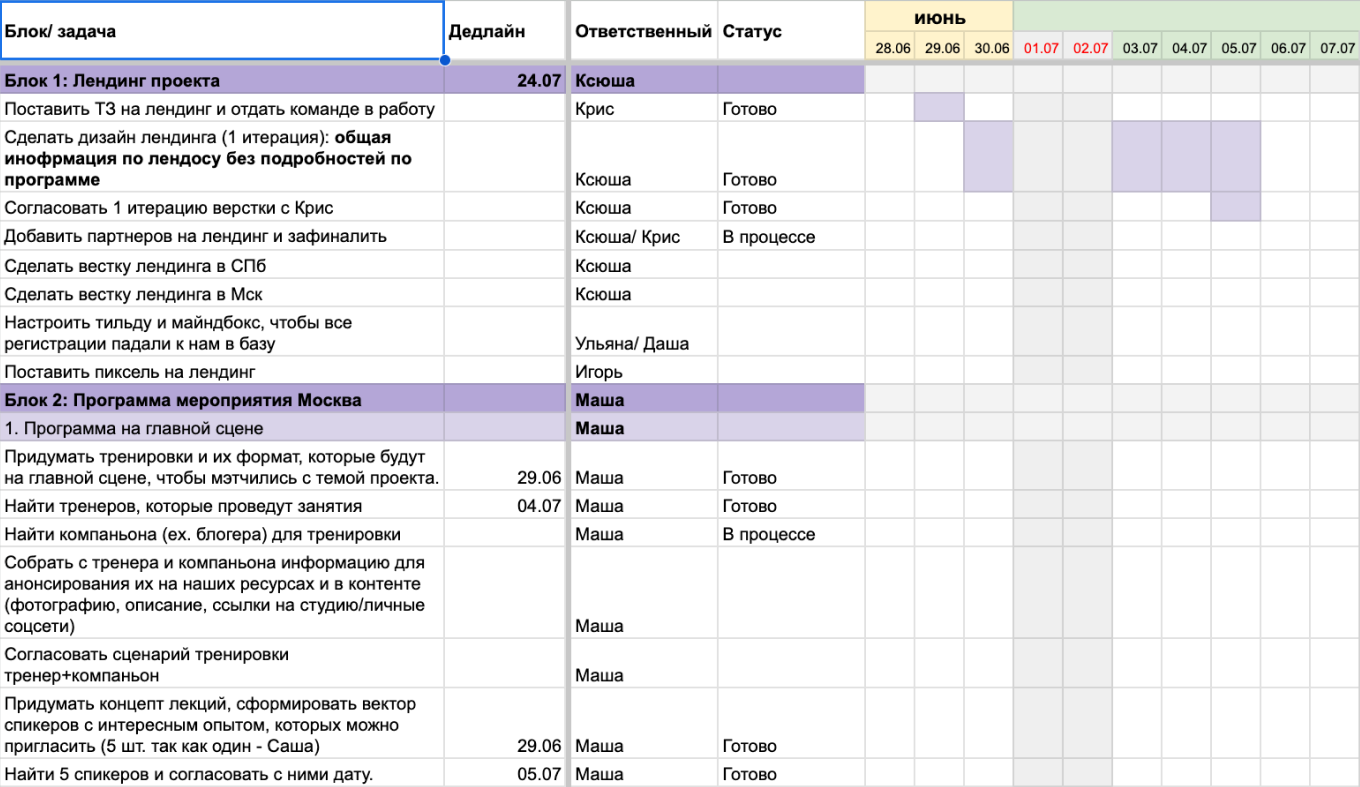Select the 03.07 date column header
Image resolution: width=1360 pixels, height=787 pixels.
click(1138, 47)
